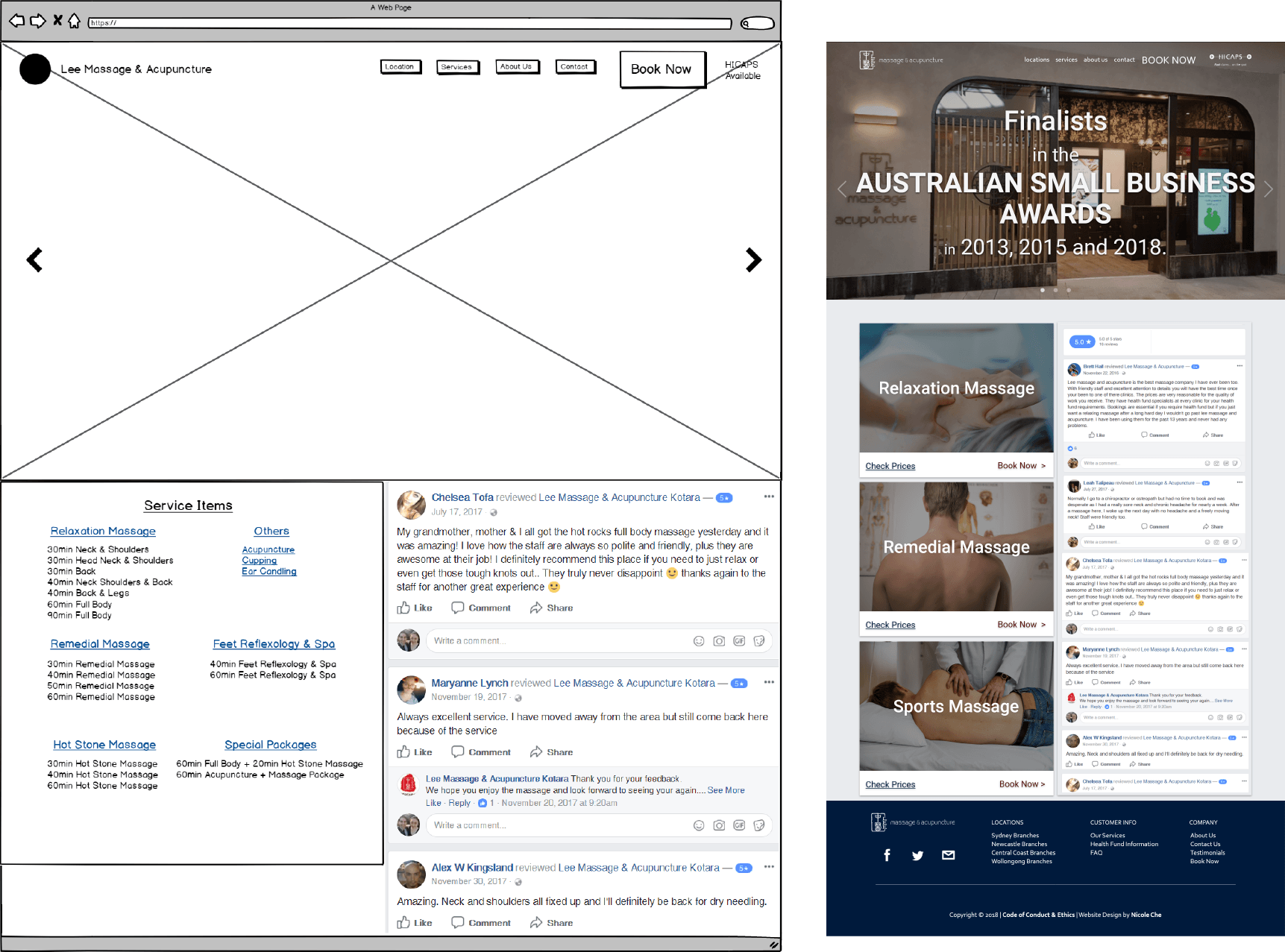The width and height of the screenshot is (1285, 952).
Task: Click BOOK NOW in the design navigation
Action: tap(1168, 60)
